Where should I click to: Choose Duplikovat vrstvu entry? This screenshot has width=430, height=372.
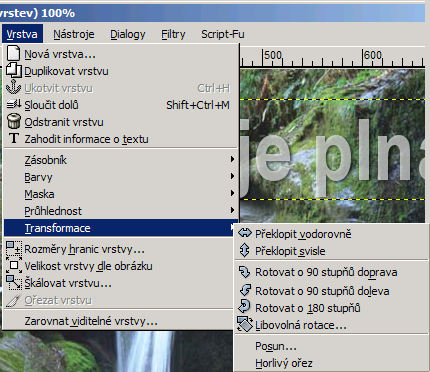[x=121, y=71]
